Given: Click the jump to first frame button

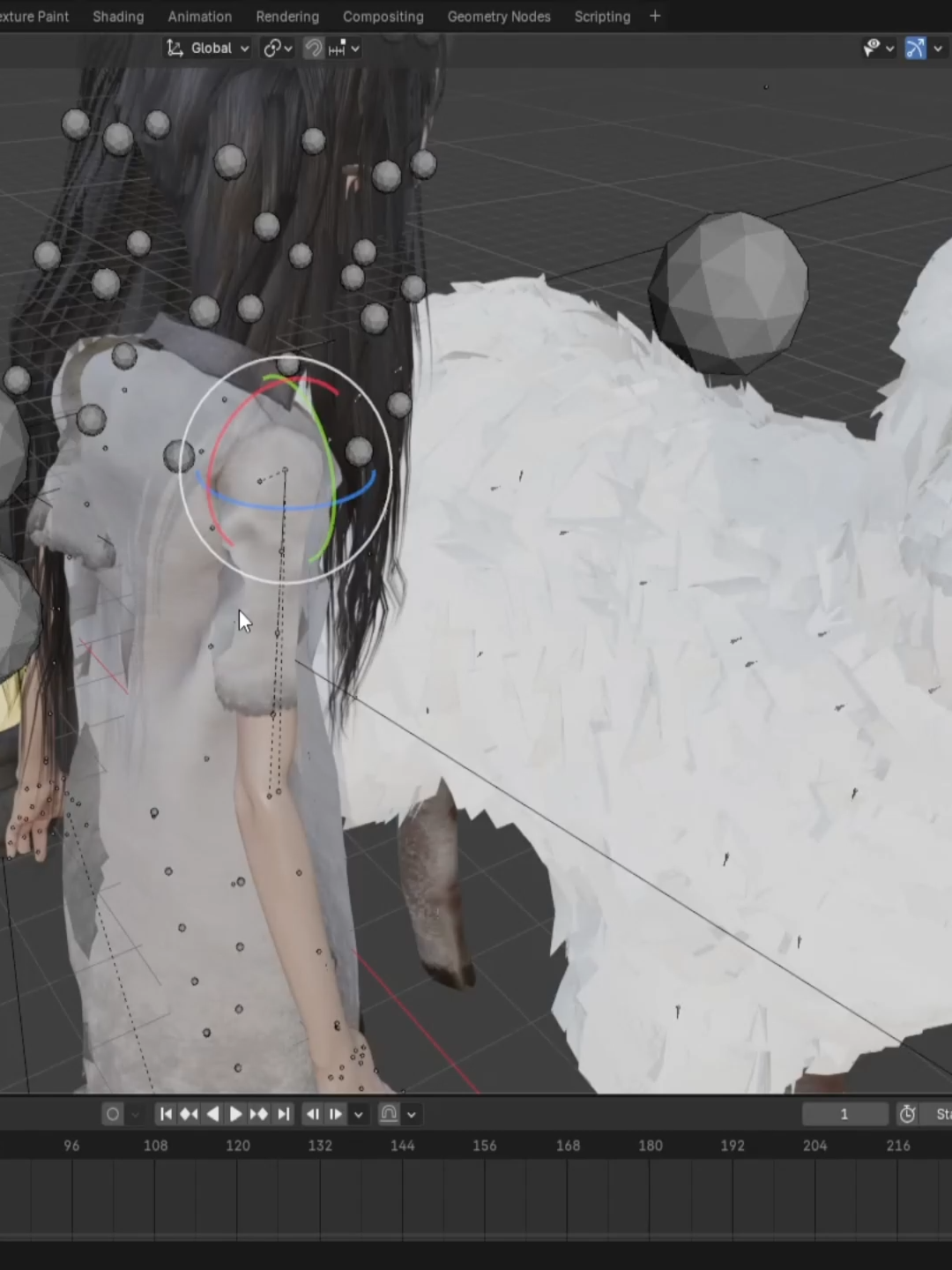Looking at the screenshot, I should [x=166, y=1114].
